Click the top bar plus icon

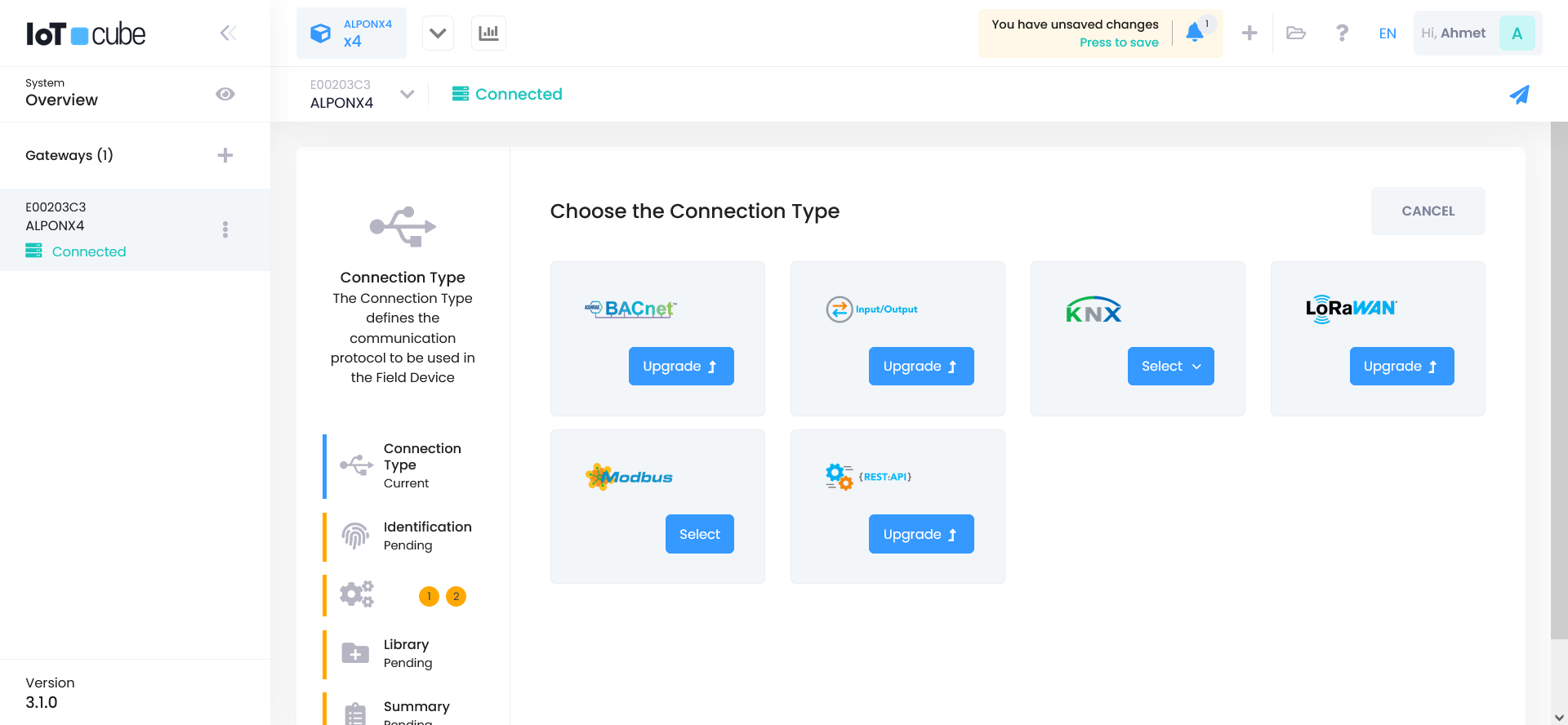(1249, 33)
